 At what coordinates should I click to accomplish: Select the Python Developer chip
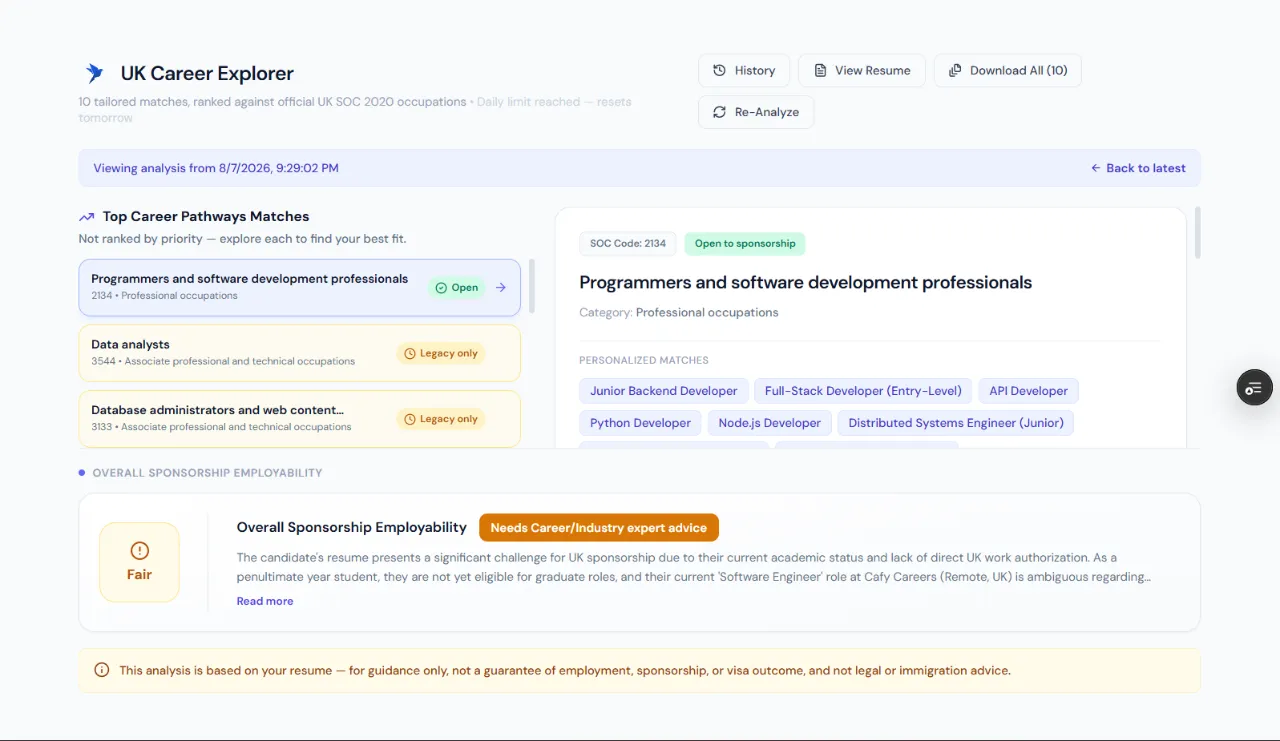pyautogui.click(x=641, y=423)
